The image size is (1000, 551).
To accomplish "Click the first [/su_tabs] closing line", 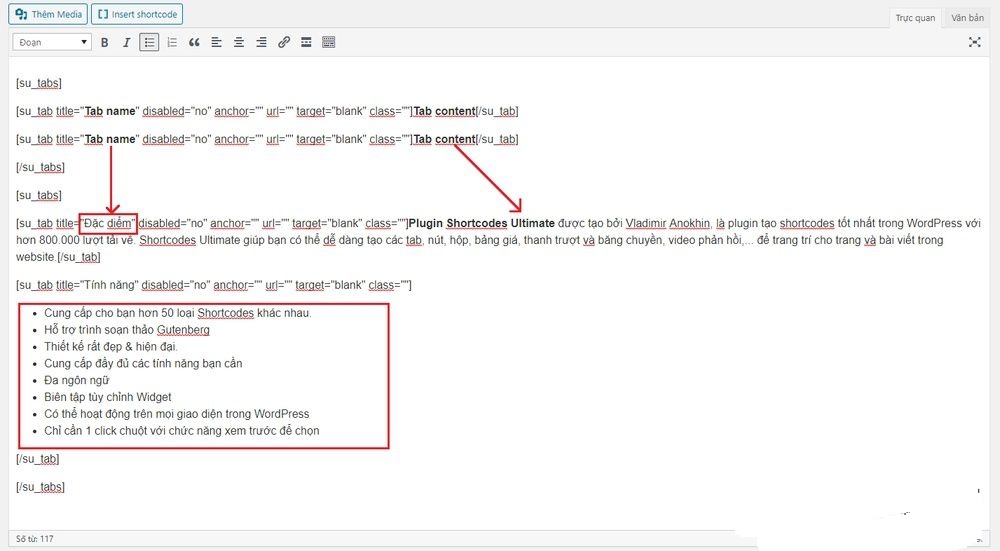I will point(40,168).
